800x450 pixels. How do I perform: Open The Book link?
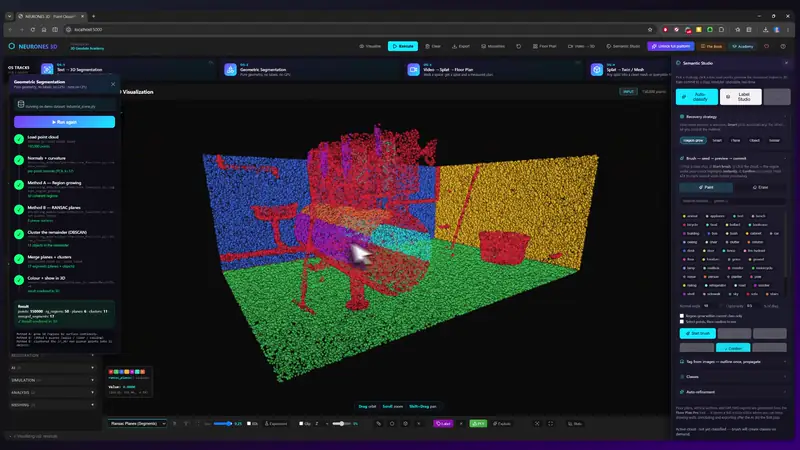tap(711, 46)
